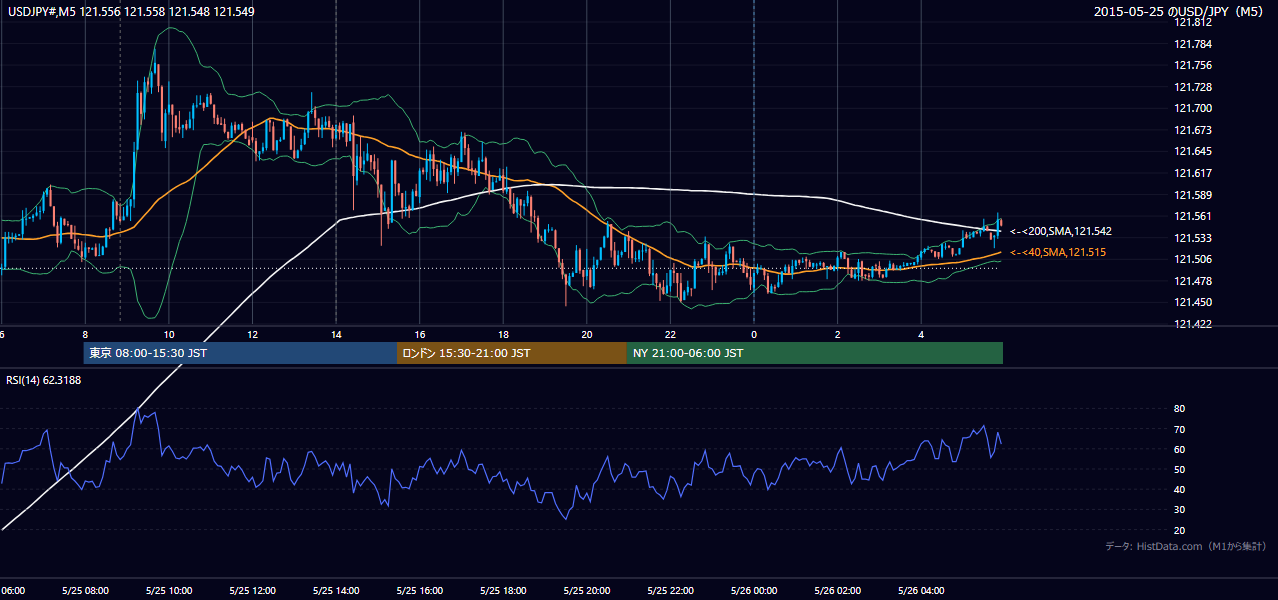Click the NY 21:00-06:00 JST session bar
The height and width of the screenshot is (600, 1278).
pos(815,353)
